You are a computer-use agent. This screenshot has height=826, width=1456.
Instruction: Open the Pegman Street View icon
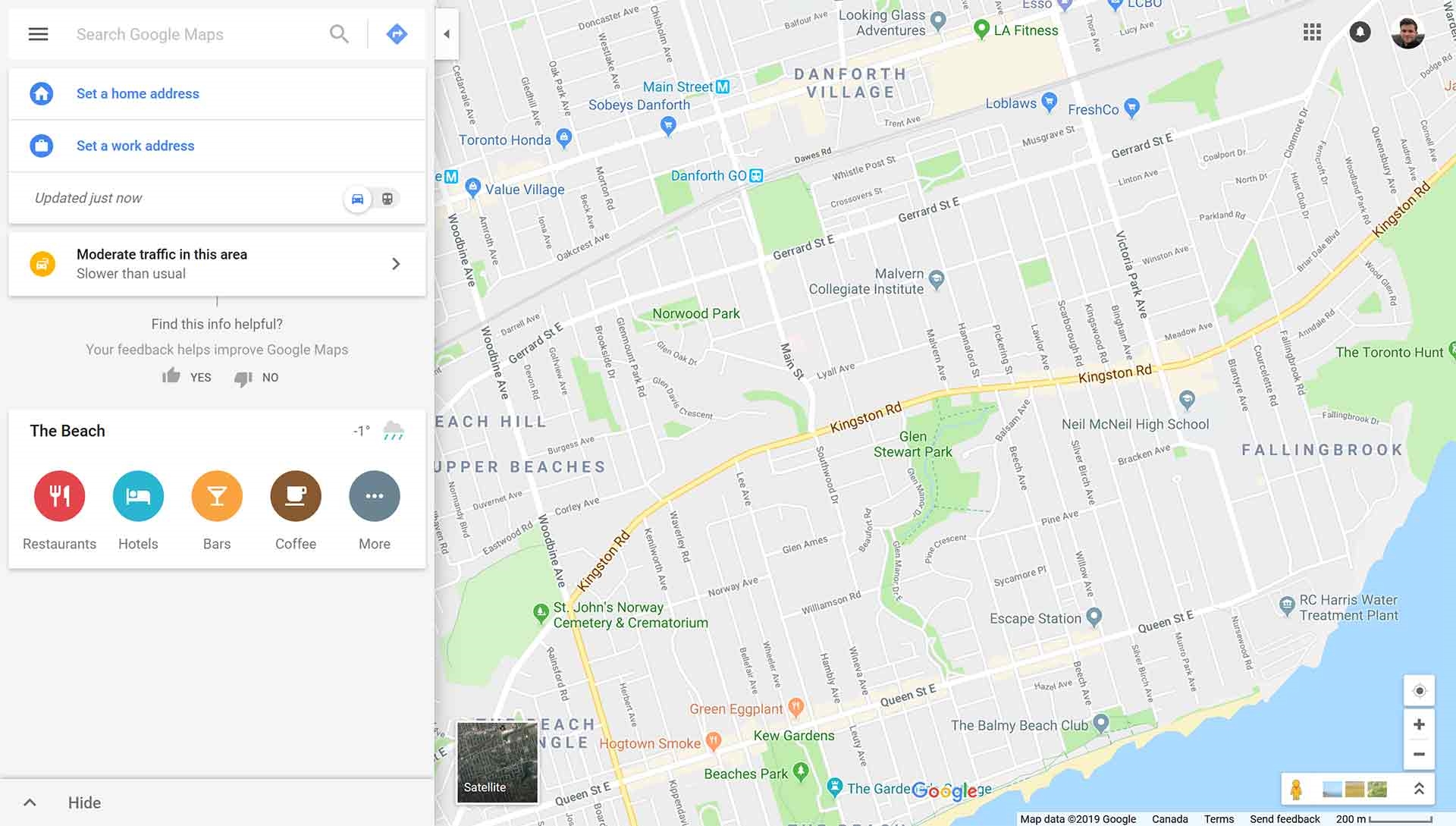coord(1296,790)
